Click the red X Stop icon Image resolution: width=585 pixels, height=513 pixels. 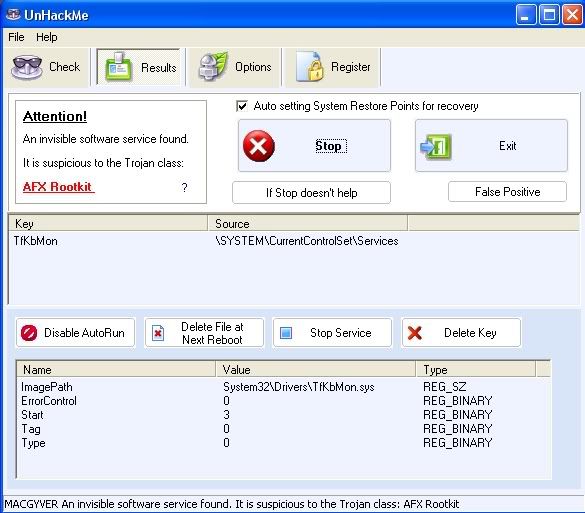point(259,146)
